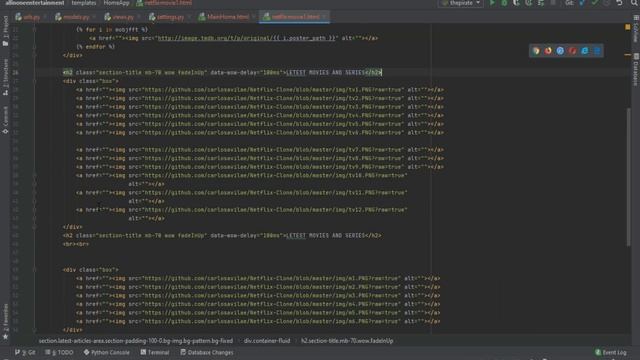Collapse the first div class box fold marker
Viewport: 640px width, 360px height.
click(x=34, y=81)
